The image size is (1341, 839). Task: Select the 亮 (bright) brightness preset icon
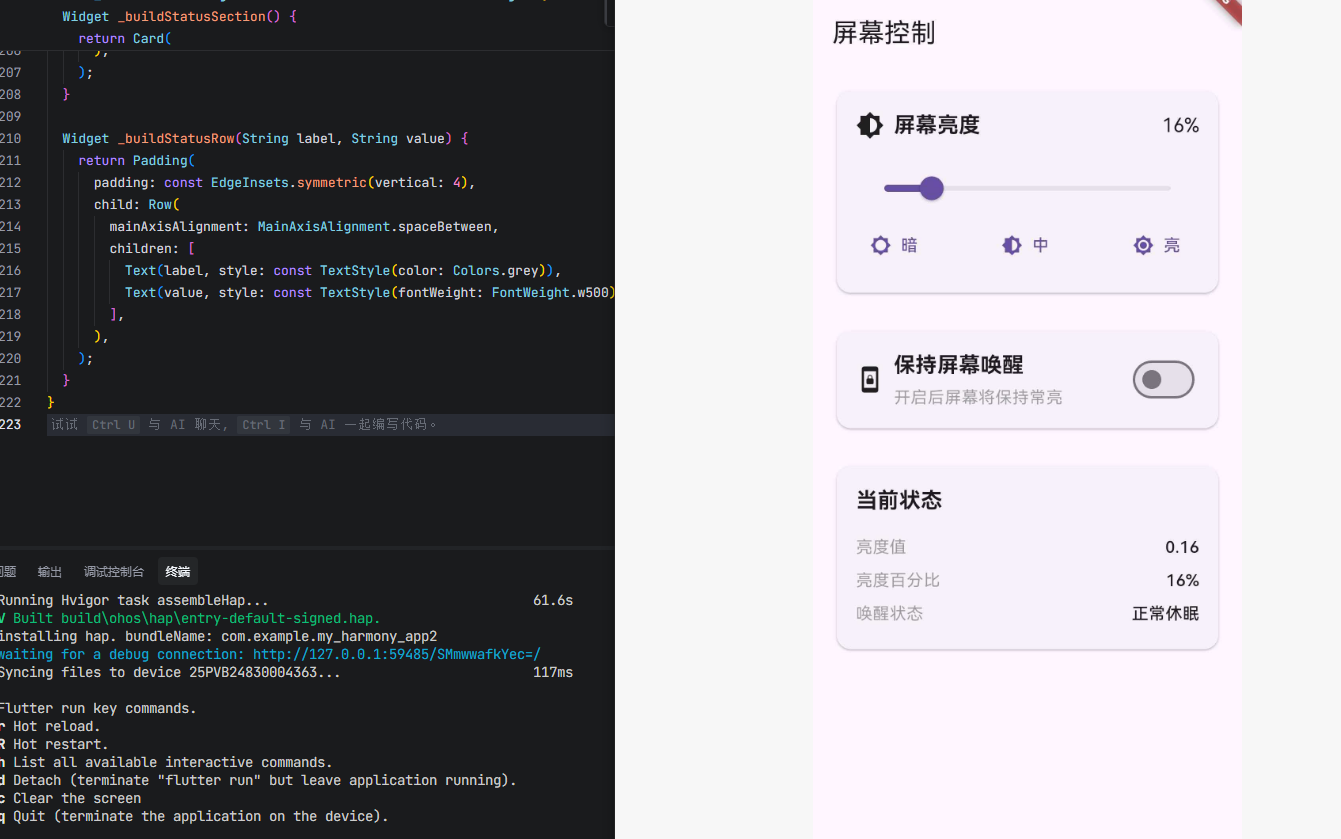coord(1143,245)
